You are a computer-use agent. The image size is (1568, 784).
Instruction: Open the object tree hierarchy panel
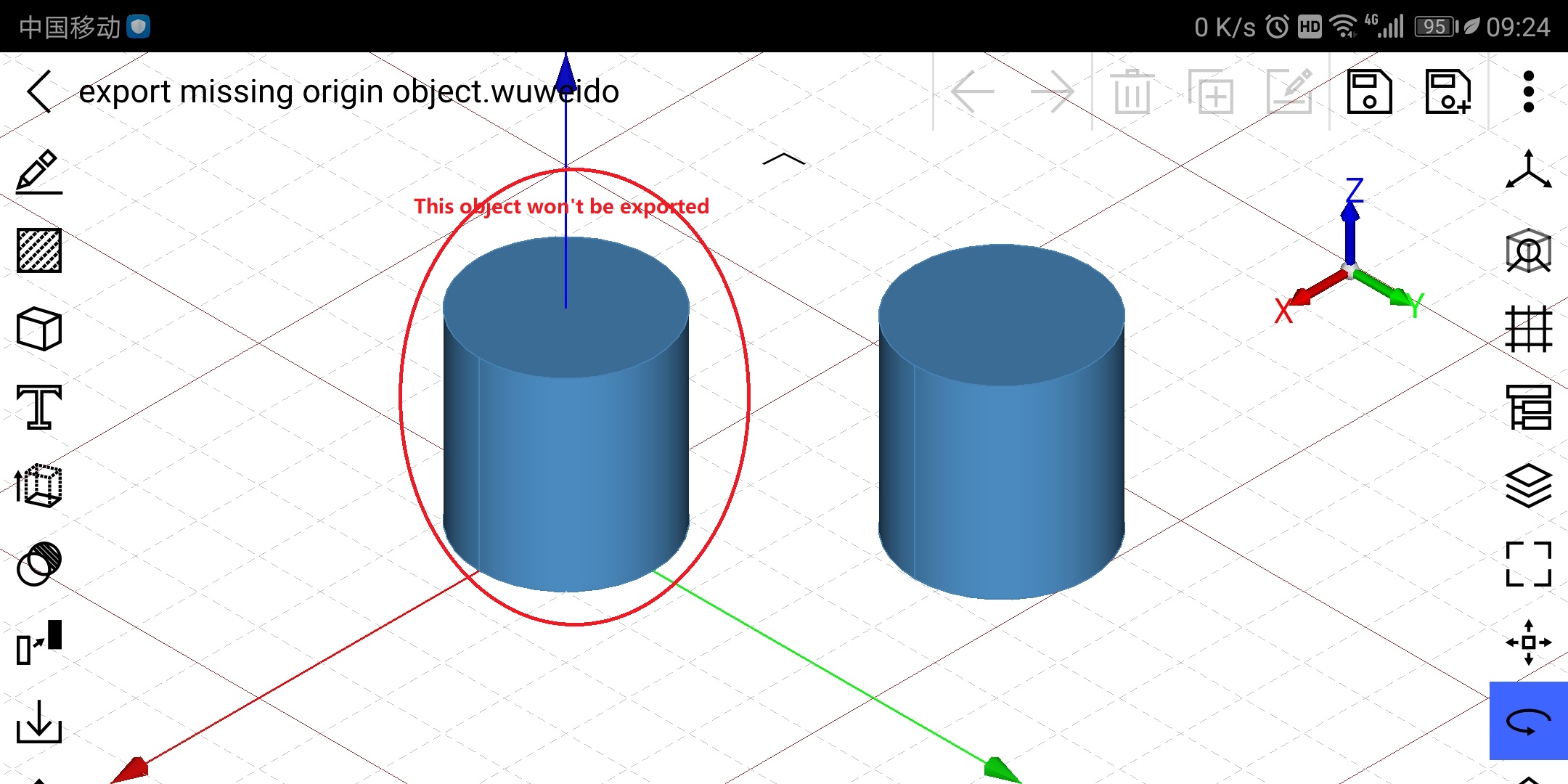(1529, 407)
